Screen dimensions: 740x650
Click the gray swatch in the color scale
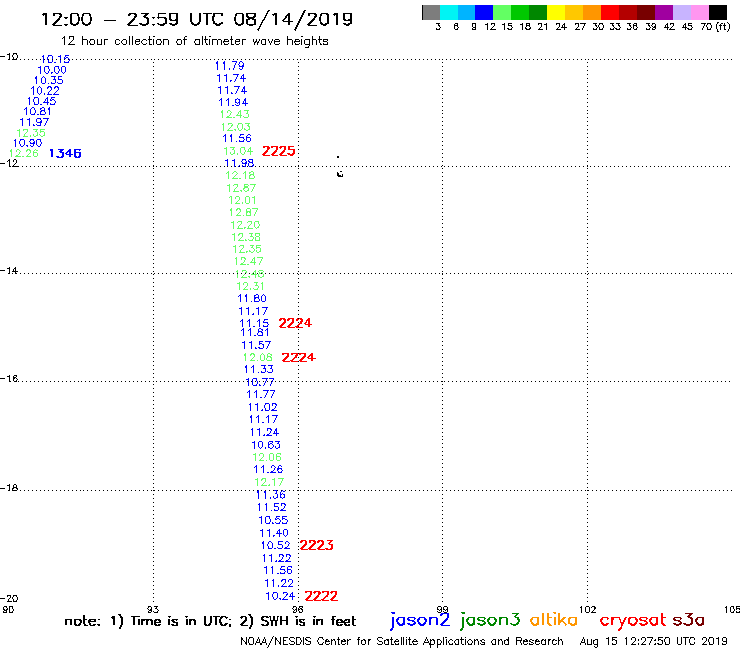pos(431,12)
